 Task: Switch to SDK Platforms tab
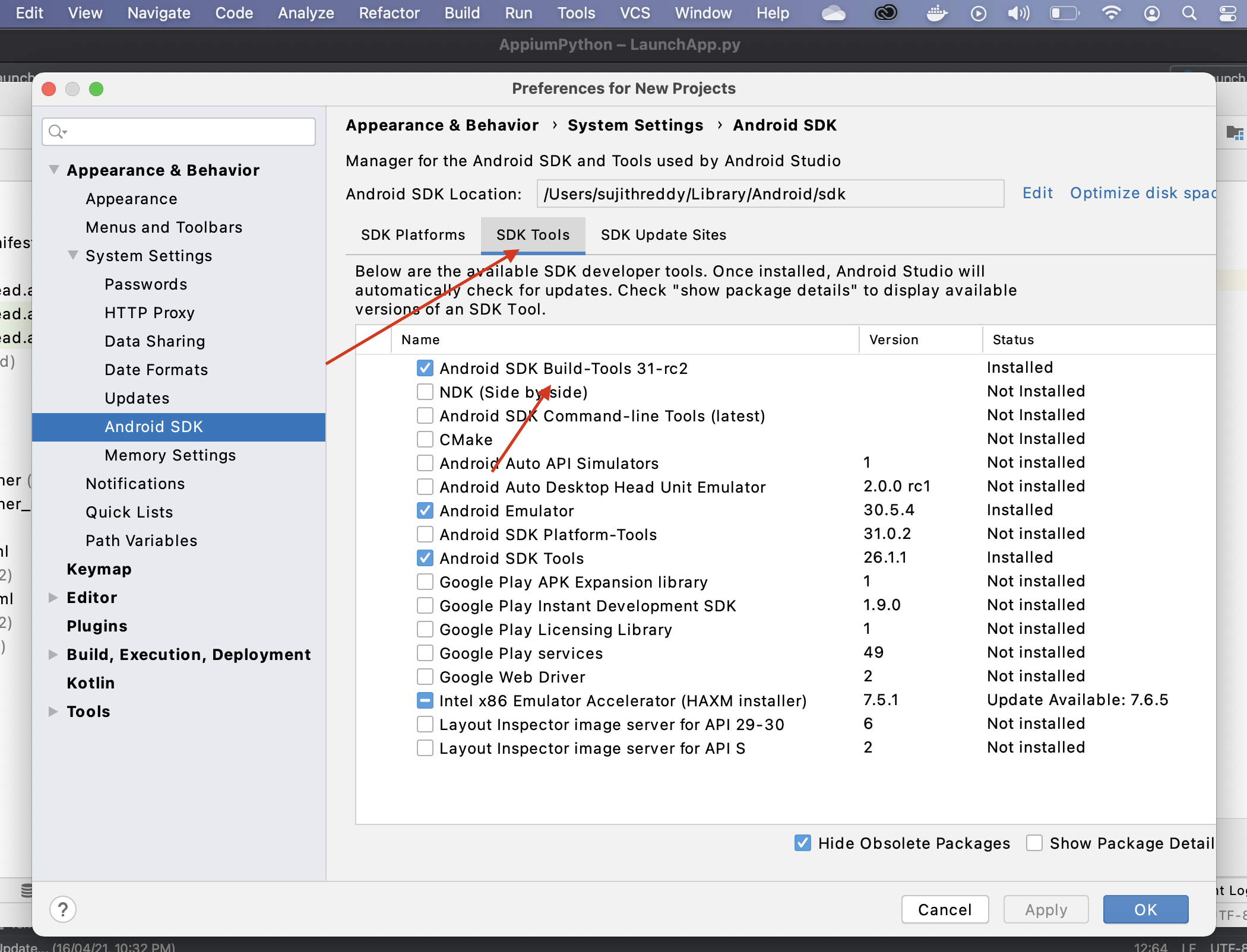pyautogui.click(x=413, y=235)
